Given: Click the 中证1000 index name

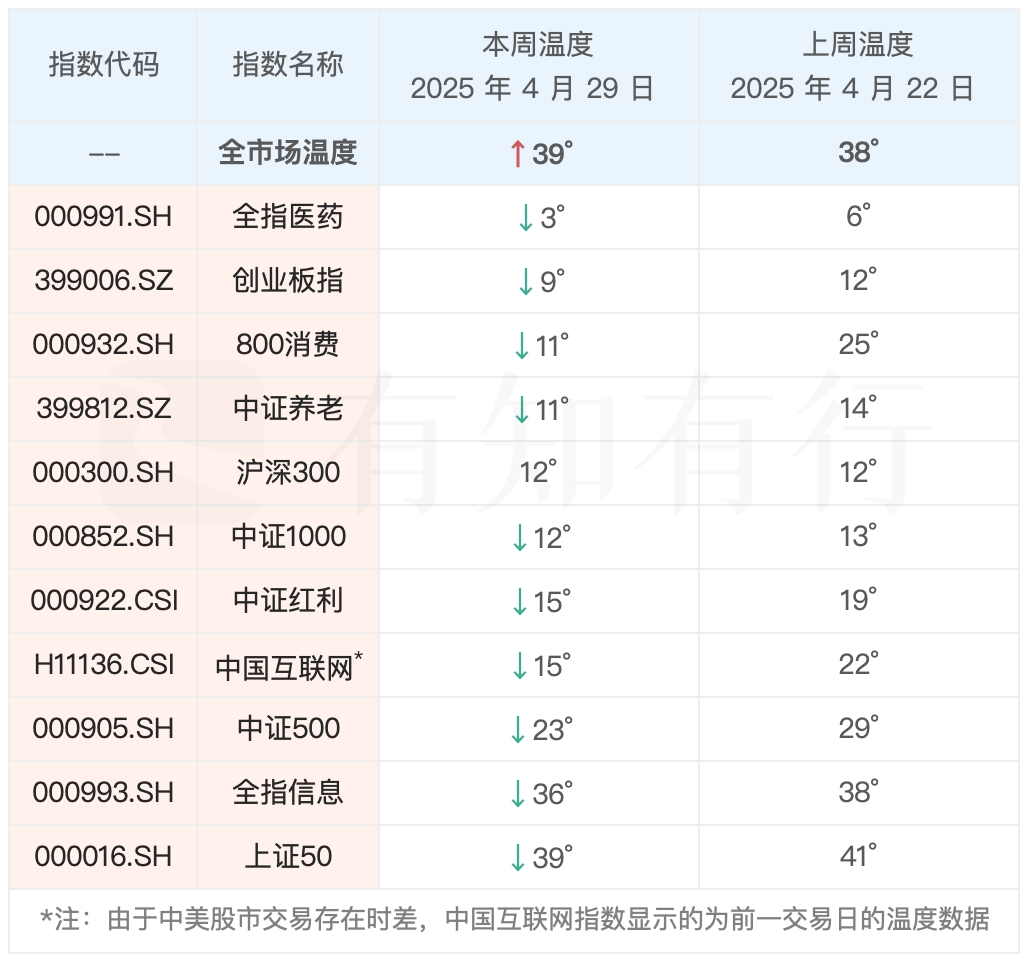Looking at the screenshot, I should coord(288,537).
